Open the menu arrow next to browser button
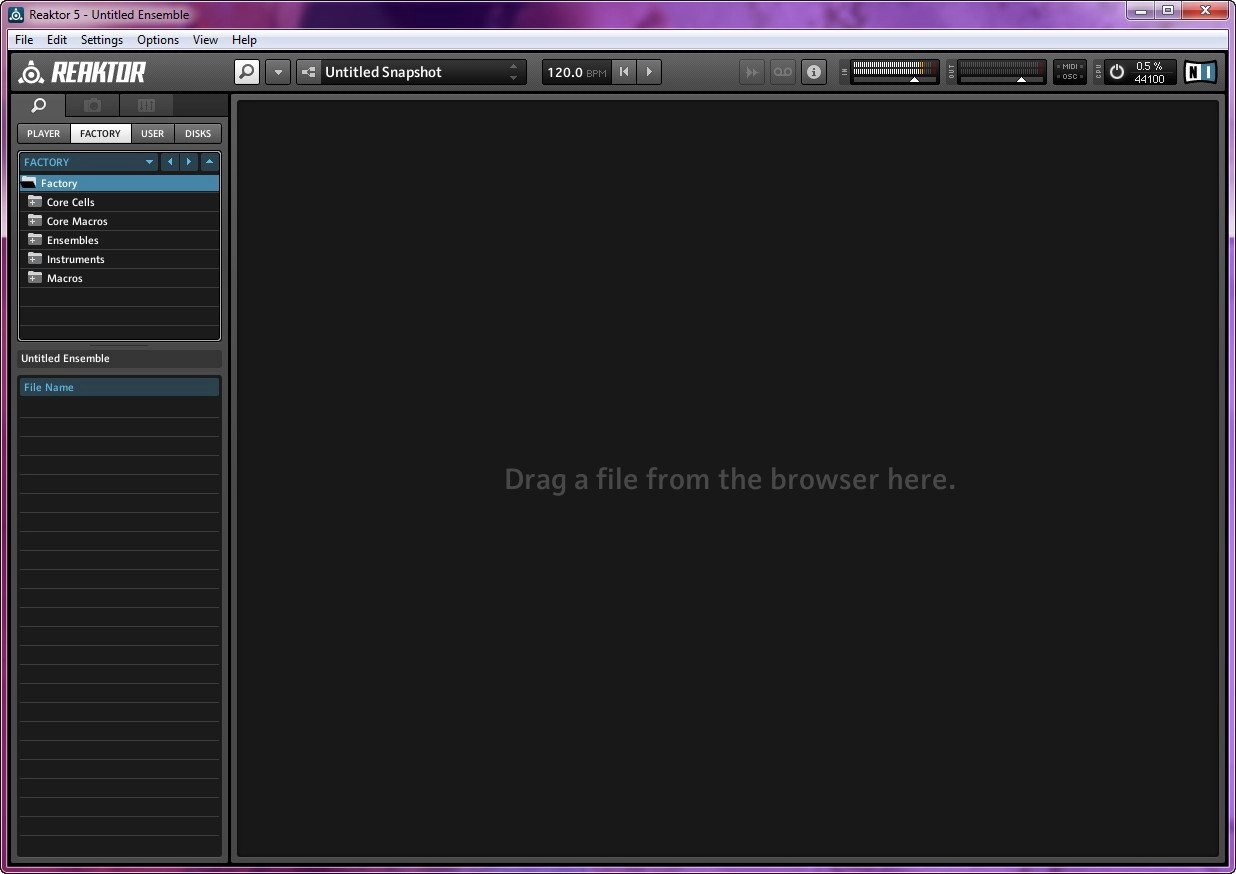The height and width of the screenshot is (874, 1236). pos(278,72)
